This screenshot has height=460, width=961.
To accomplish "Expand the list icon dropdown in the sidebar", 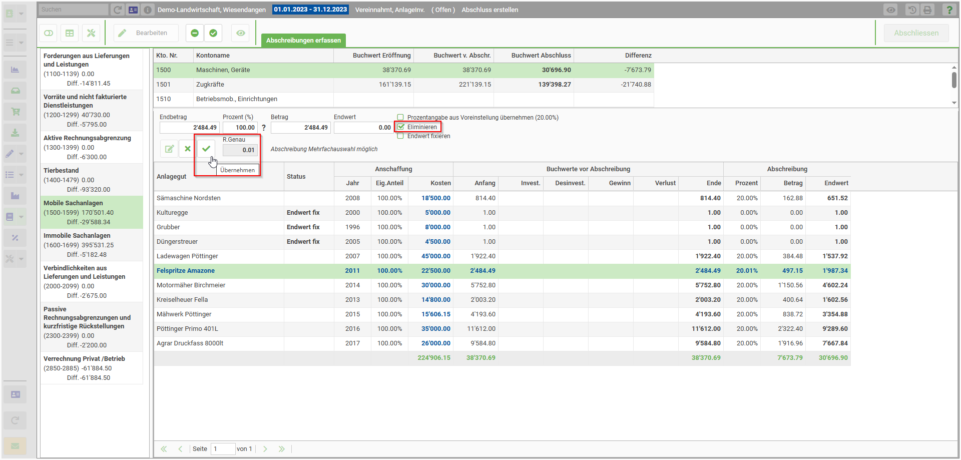I will (21, 175).
